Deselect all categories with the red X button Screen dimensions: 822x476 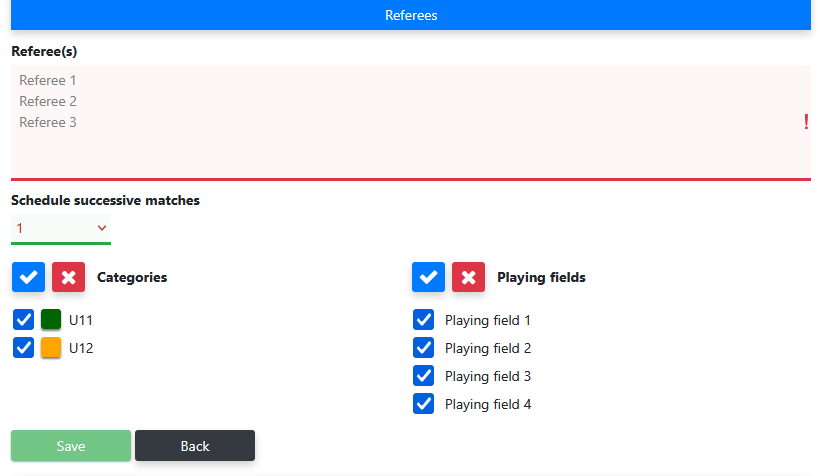[x=68, y=277]
